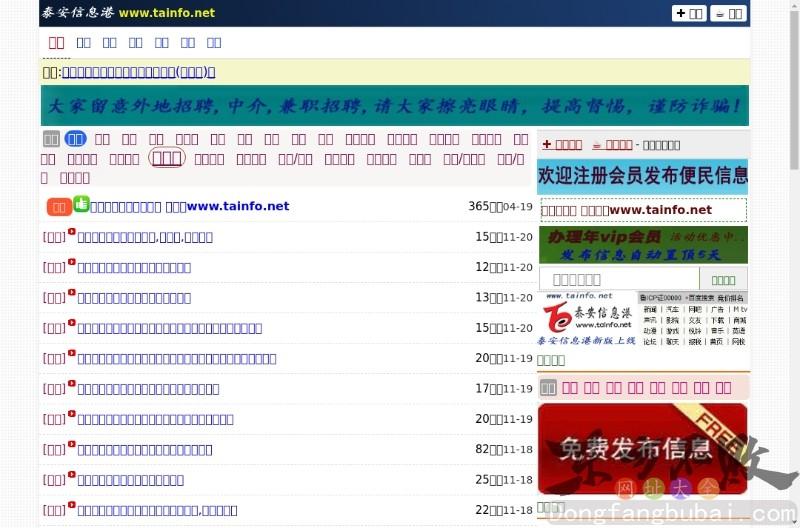The height and width of the screenshot is (528, 800).
Task: Open the post with 13 views dated 11-20
Action: (x=134, y=298)
